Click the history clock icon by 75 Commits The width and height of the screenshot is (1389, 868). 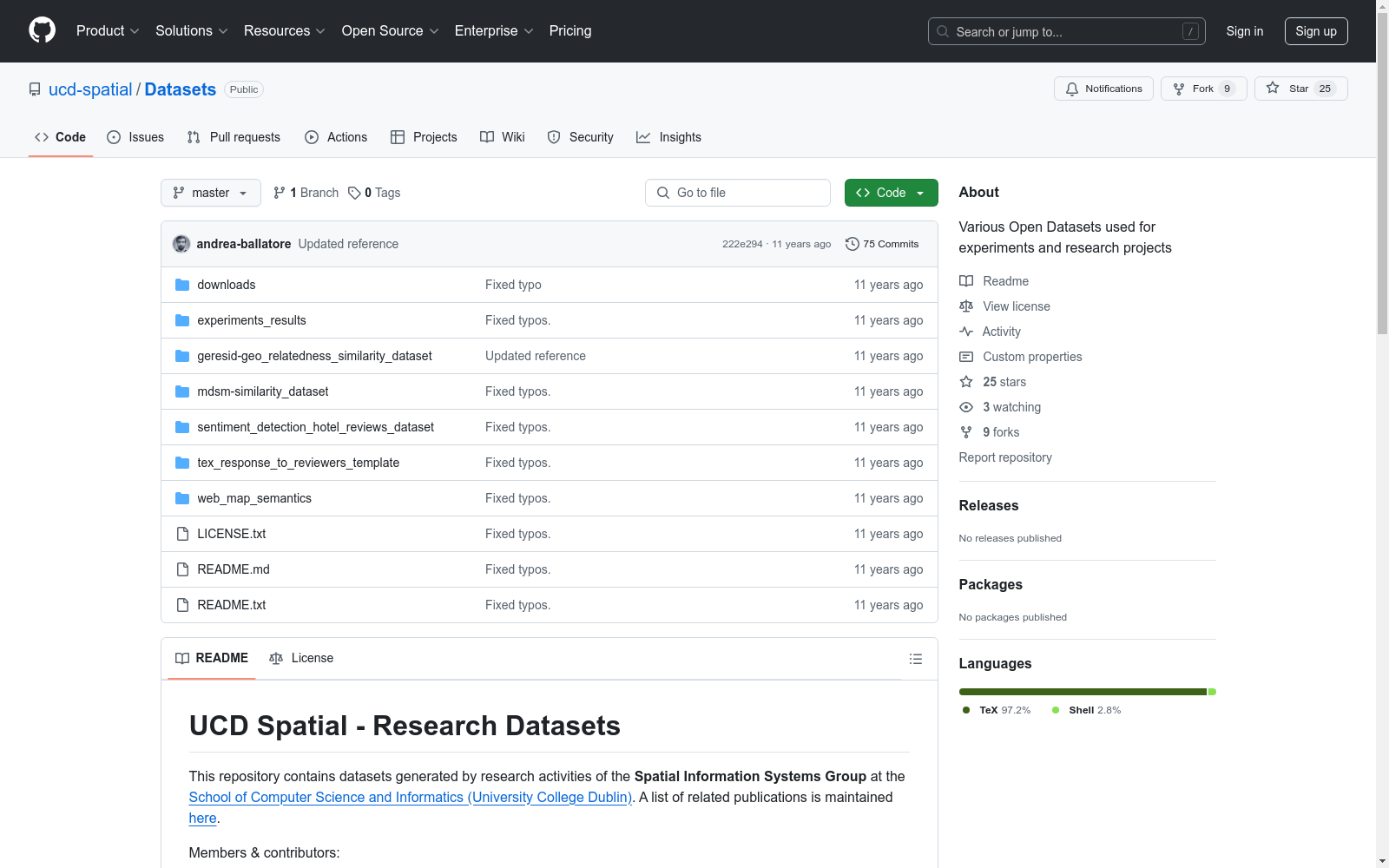point(852,244)
